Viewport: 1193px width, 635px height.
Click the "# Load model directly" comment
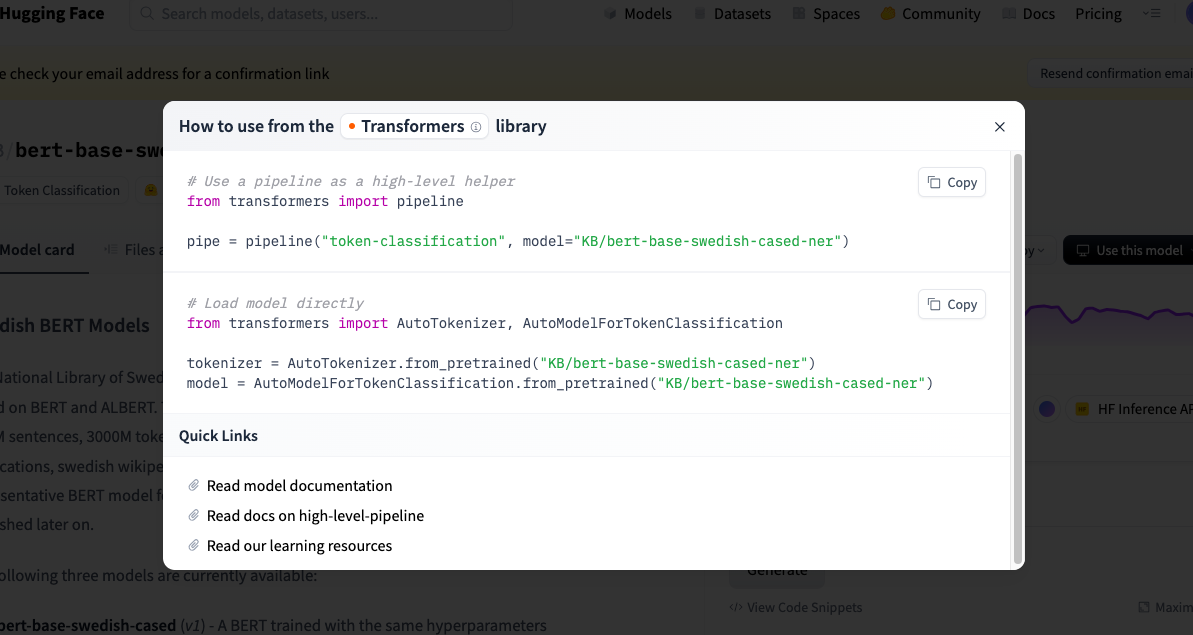(275, 303)
